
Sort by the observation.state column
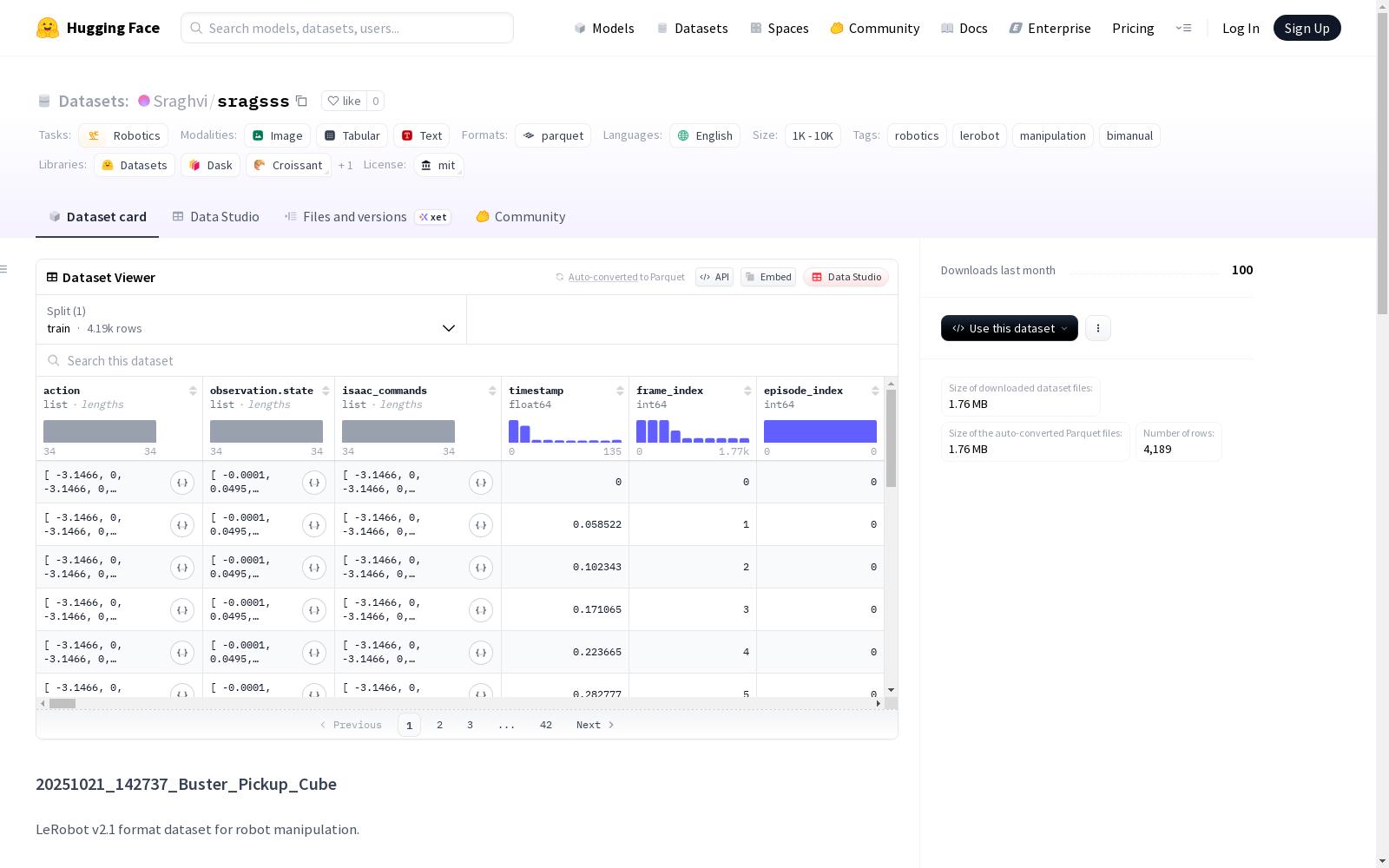click(326, 391)
